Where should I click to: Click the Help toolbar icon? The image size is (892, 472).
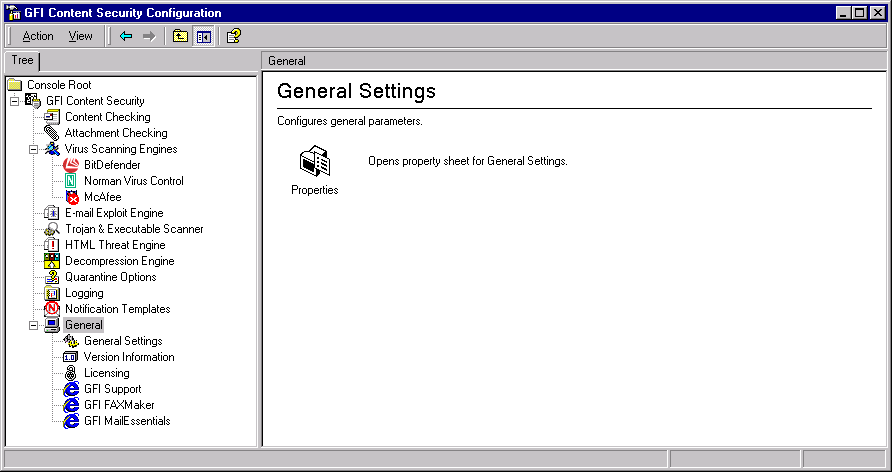234,36
